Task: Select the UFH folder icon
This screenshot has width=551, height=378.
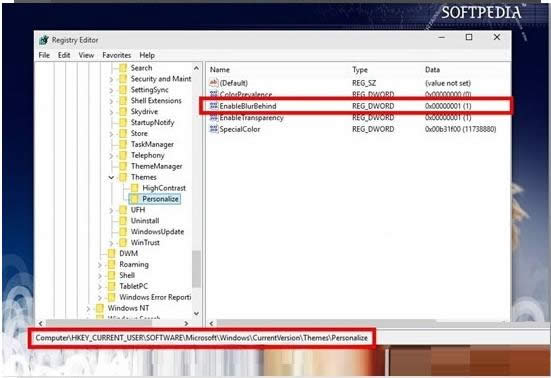Action: coord(123,210)
